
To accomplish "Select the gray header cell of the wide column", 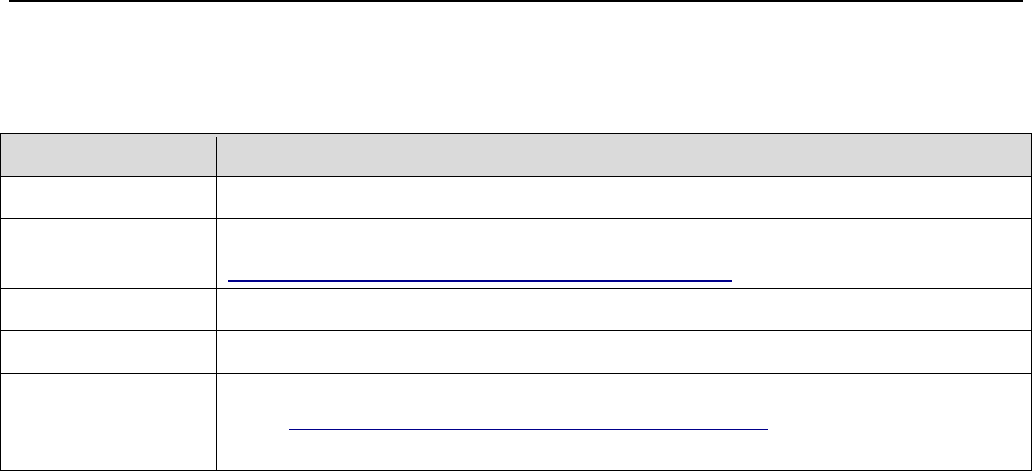I will pos(623,156).
